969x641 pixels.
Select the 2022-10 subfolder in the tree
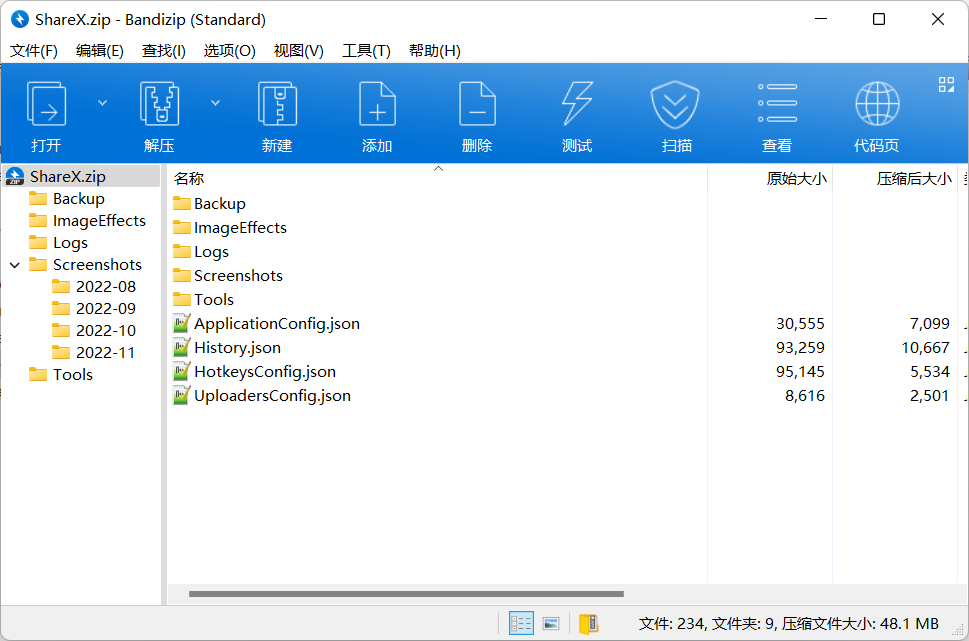pos(106,331)
